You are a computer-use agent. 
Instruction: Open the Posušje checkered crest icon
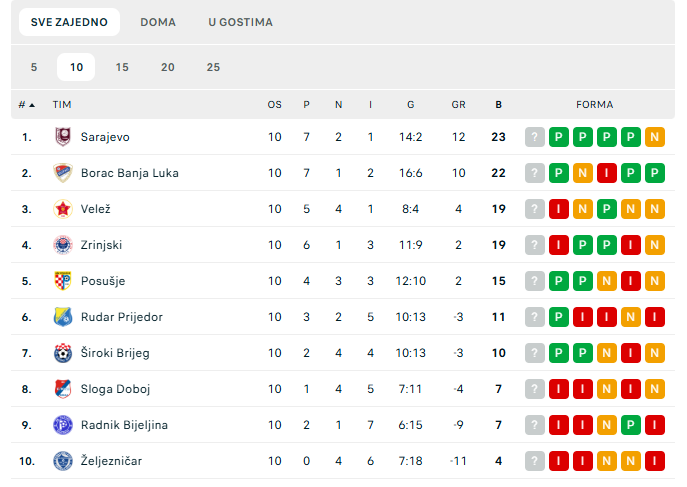[63, 281]
